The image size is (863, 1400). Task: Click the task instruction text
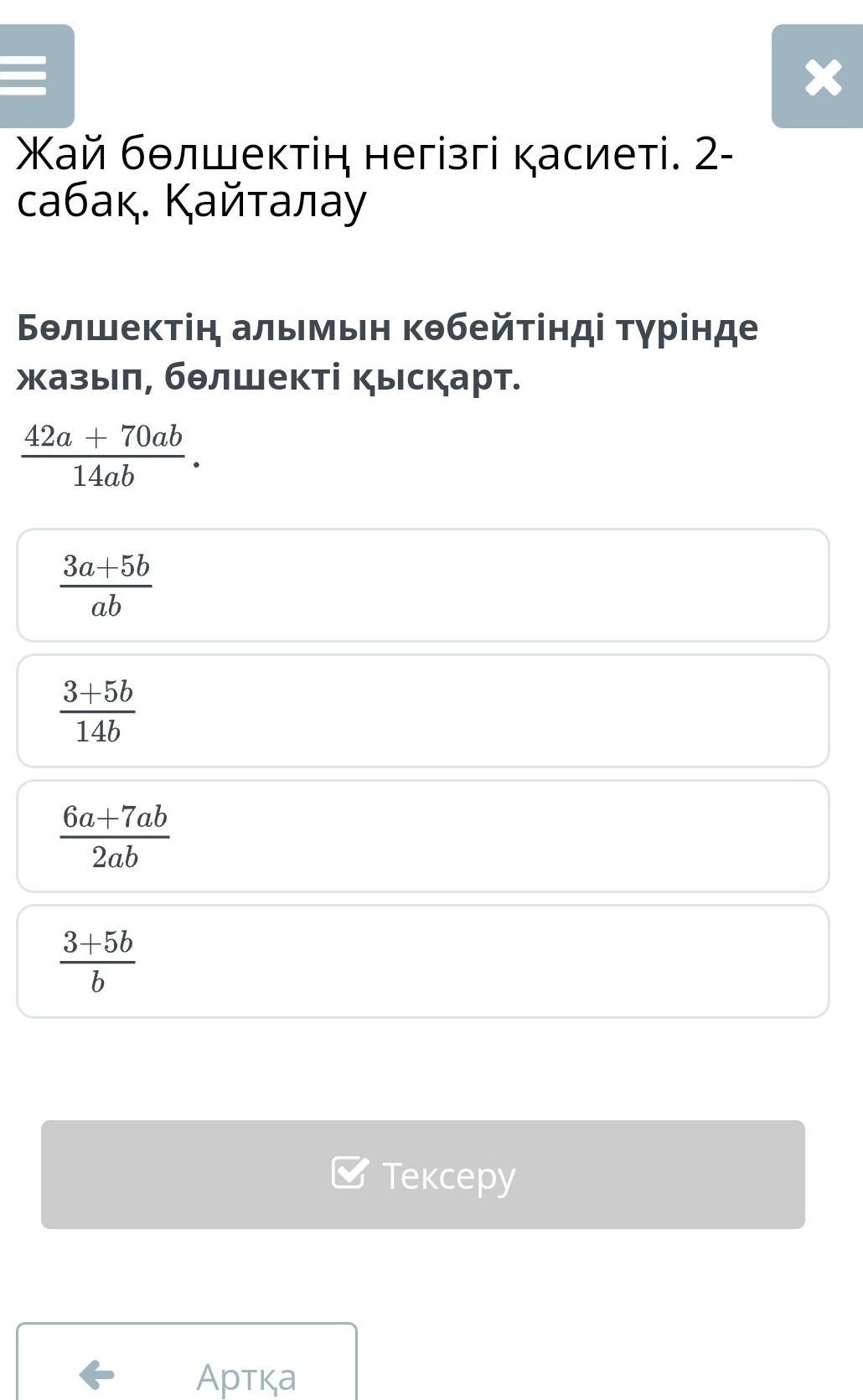(x=387, y=352)
